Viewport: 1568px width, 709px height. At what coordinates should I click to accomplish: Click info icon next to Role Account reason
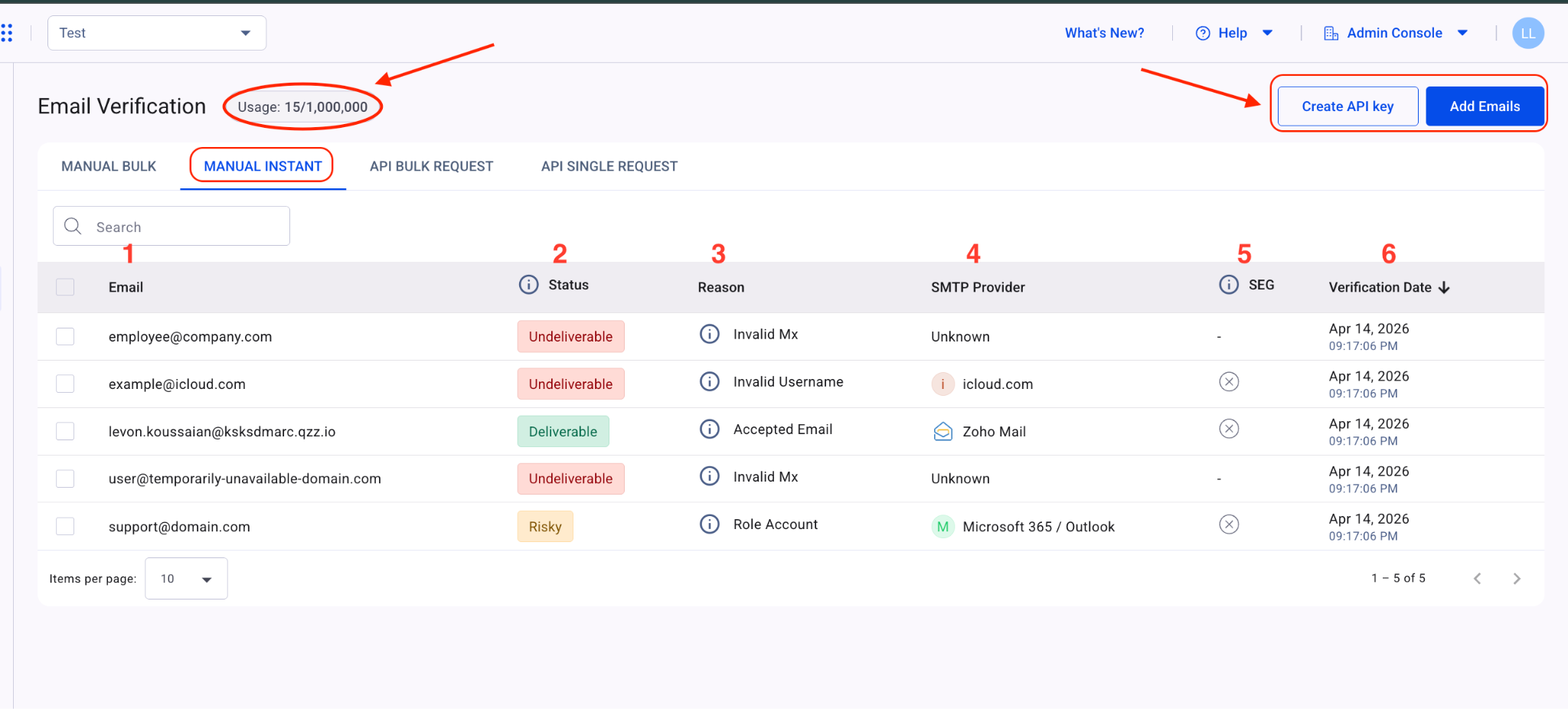click(x=710, y=524)
